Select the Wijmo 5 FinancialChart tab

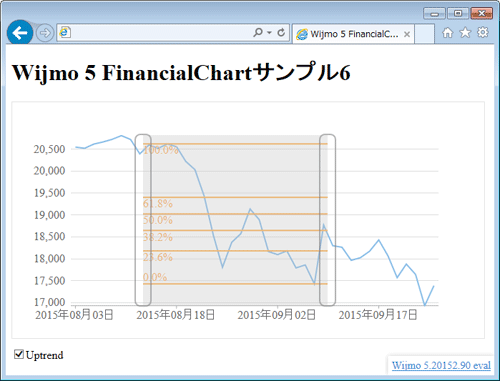[353, 34]
